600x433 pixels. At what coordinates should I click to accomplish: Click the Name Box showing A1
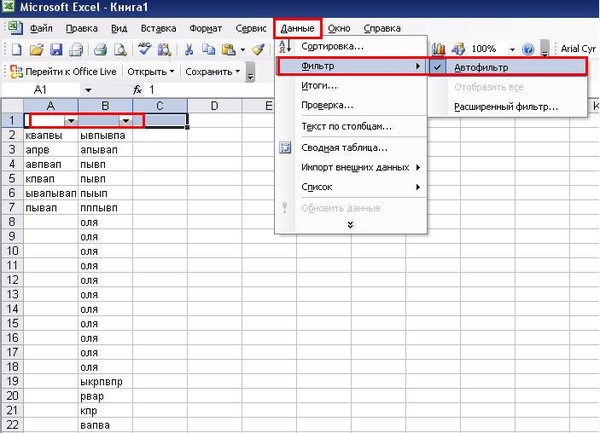42,90
